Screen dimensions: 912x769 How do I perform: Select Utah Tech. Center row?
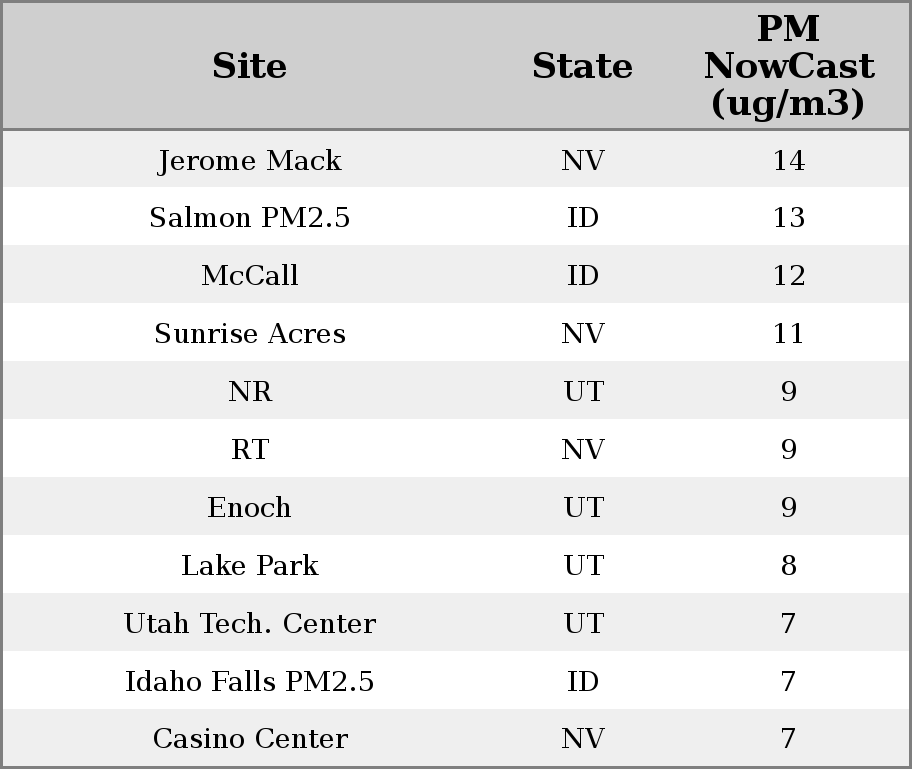click(x=250, y=624)
